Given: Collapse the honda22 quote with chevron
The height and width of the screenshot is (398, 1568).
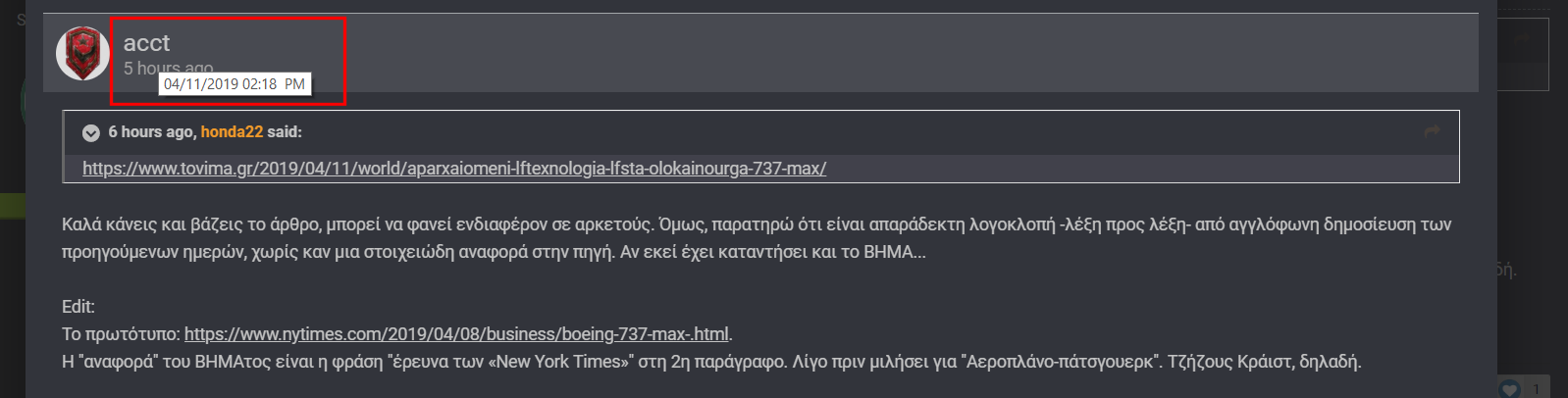Looking at the screenshot, I should point(91,132).
